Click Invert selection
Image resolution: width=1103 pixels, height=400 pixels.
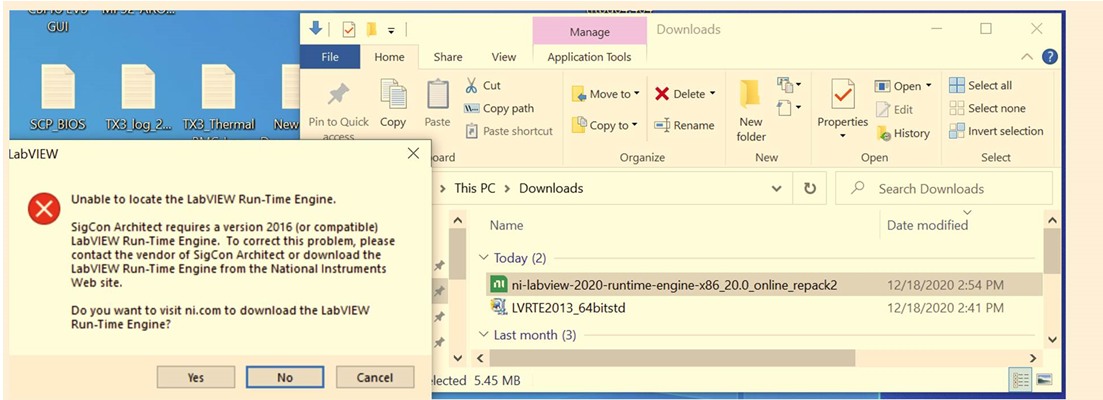[996, 131]
